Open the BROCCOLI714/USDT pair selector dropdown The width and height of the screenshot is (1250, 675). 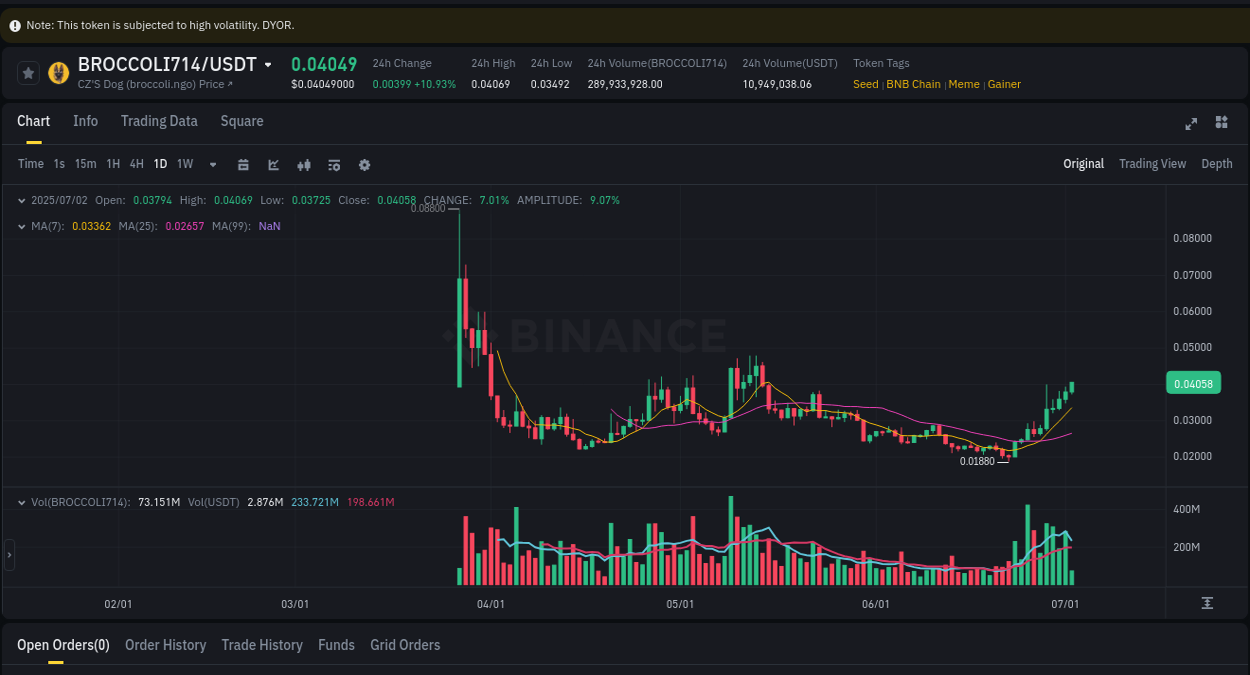coord(268,63)
